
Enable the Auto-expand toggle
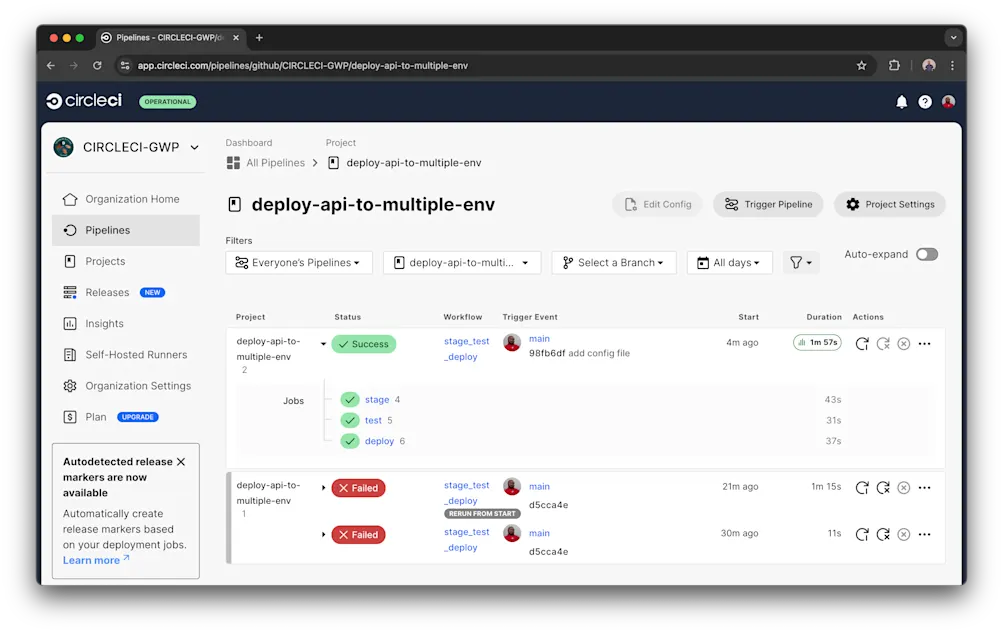point(926,254)
